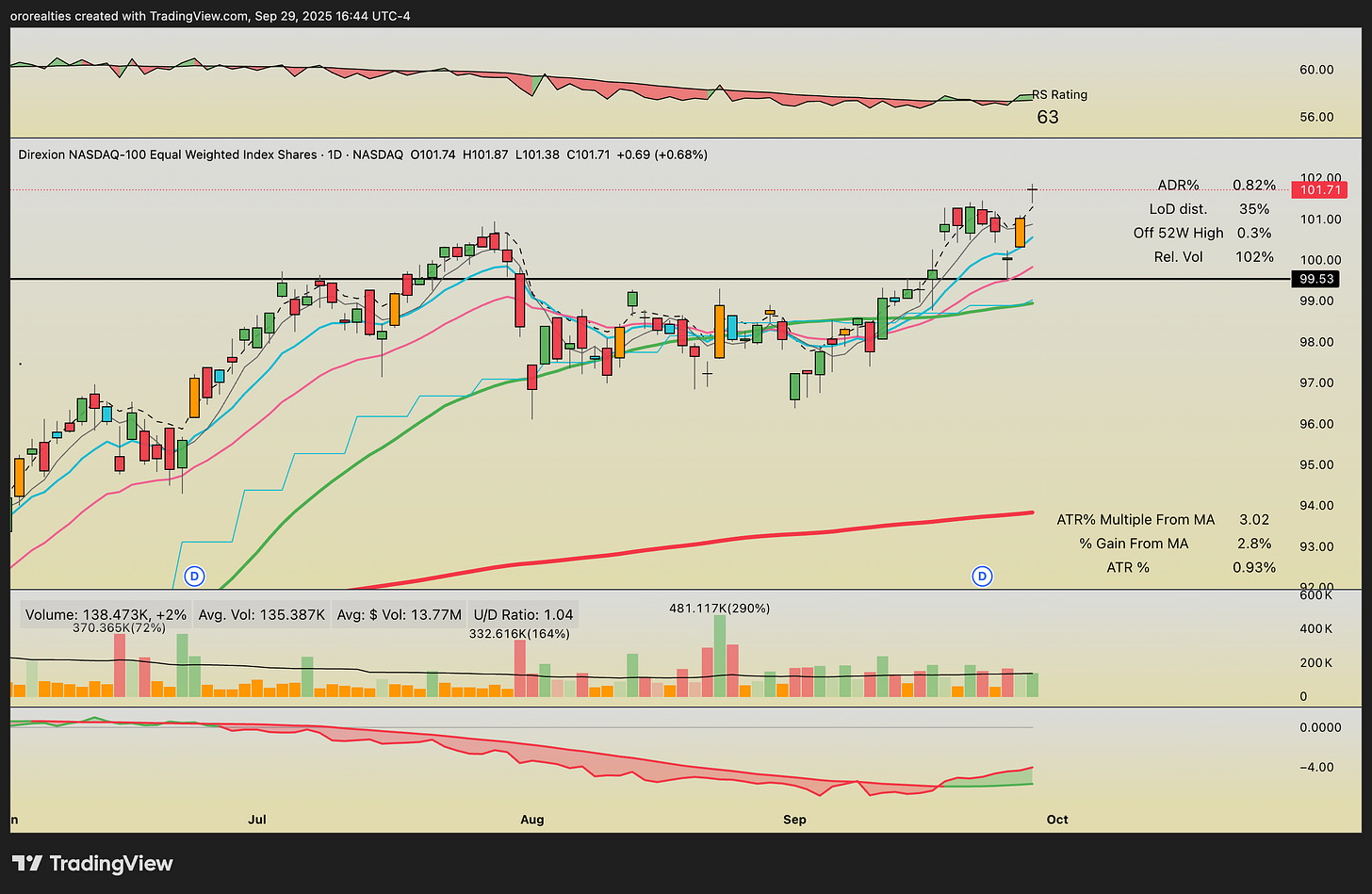Click the ATR % value 0.93%
1372x894 pixels.
1254,567
